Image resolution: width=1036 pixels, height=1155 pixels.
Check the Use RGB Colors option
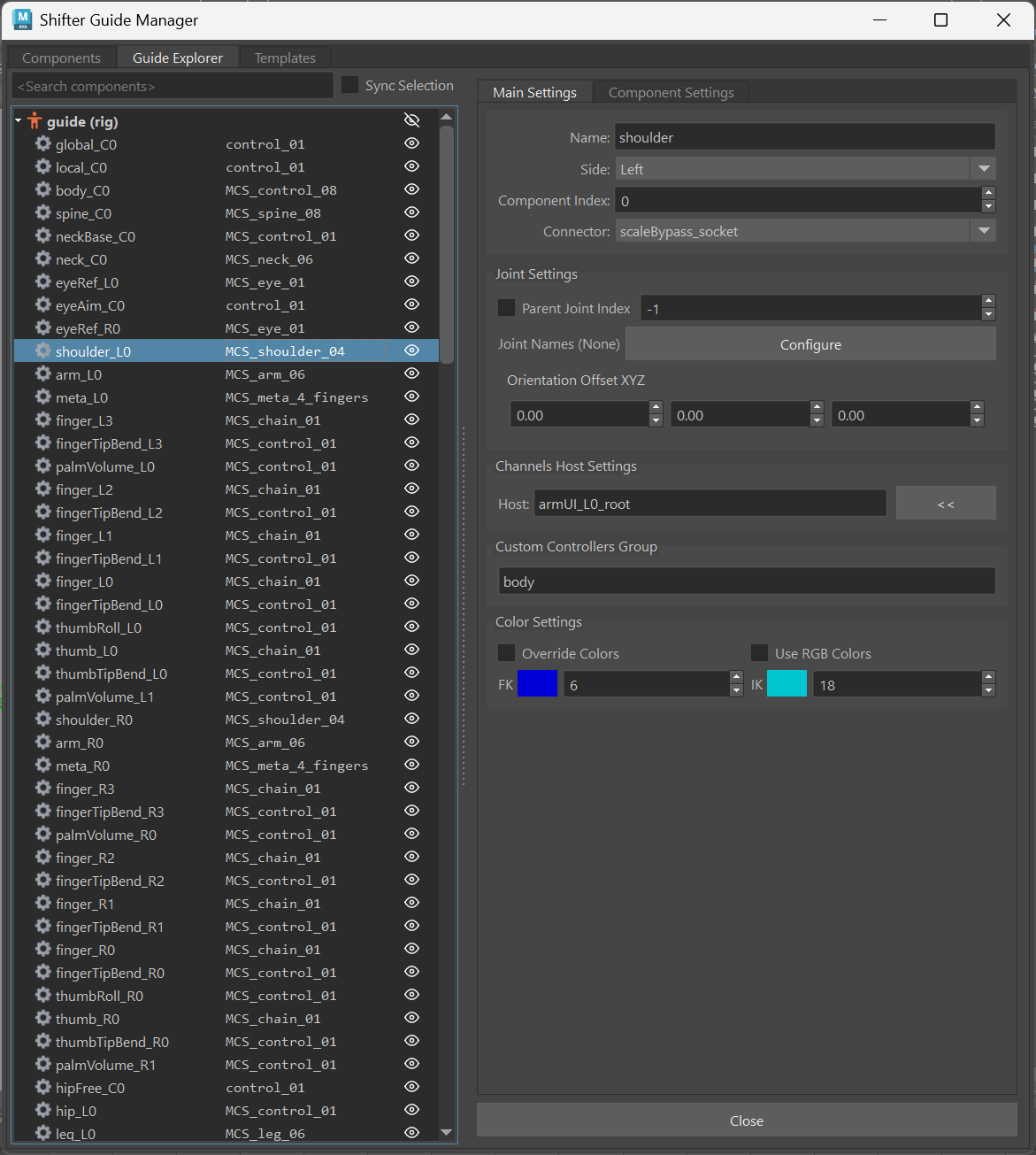click(x=759, y=653)
